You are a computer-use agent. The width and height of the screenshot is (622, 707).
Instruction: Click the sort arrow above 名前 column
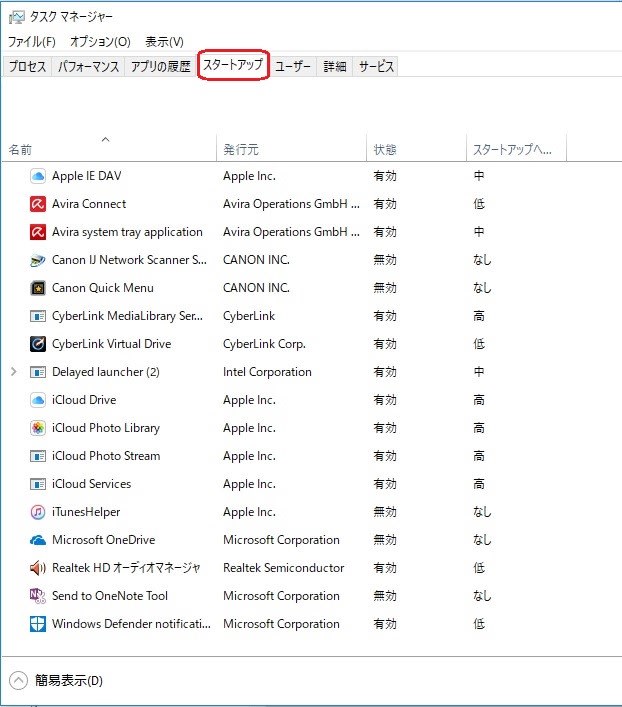coord(106,139)
